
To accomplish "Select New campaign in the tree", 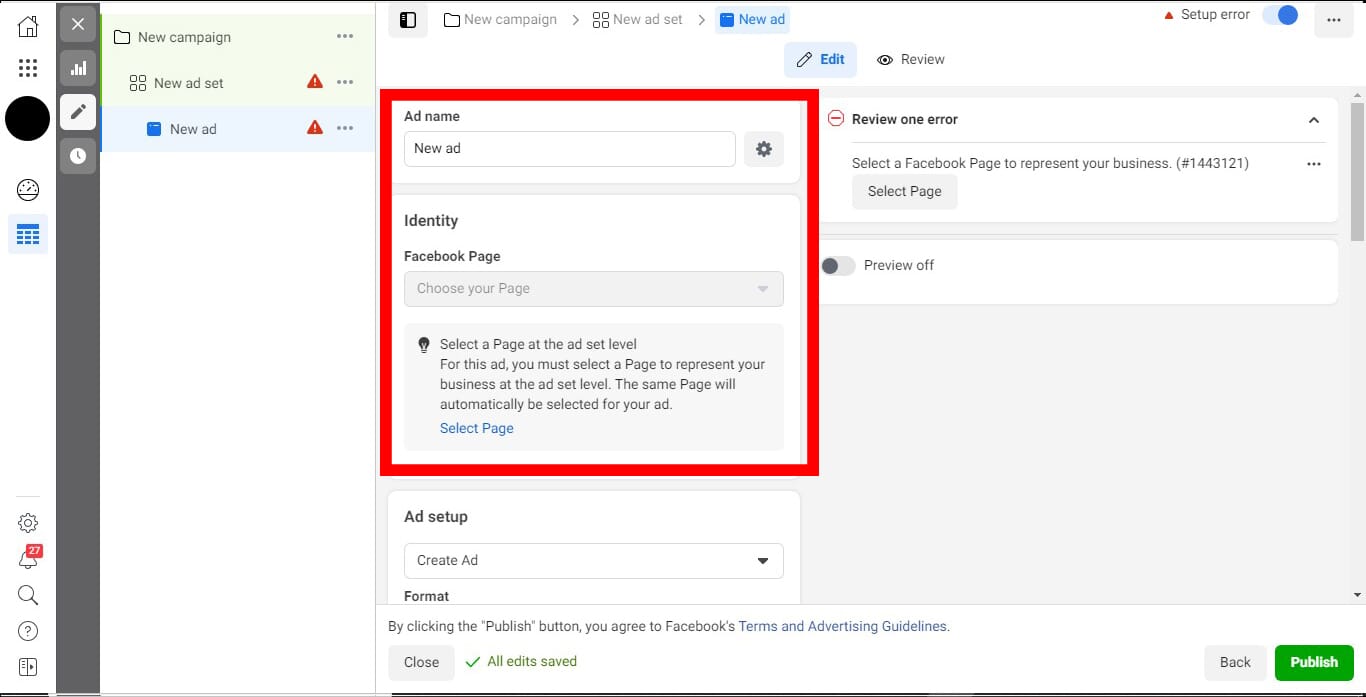I will point(184,37).
